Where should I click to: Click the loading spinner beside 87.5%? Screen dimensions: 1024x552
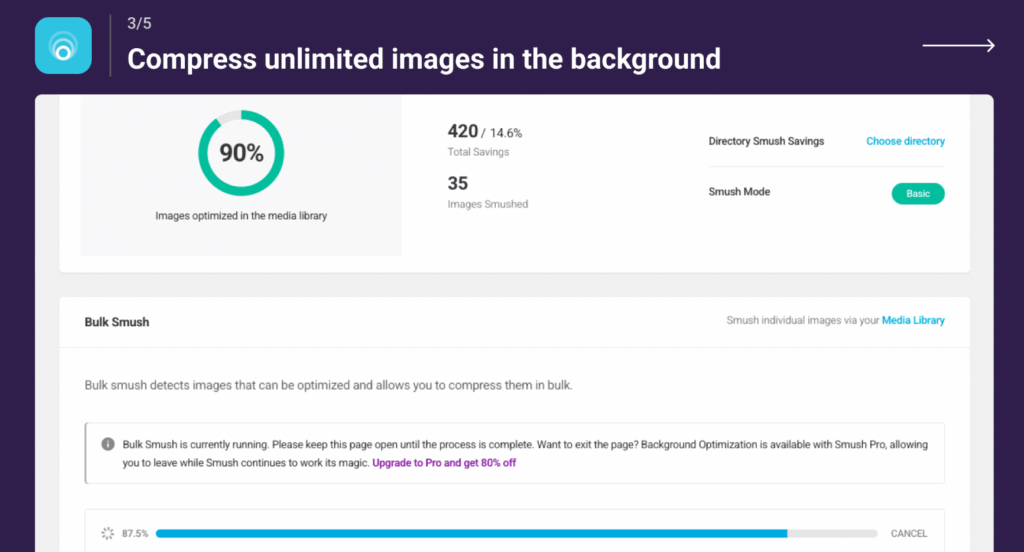click(x=108, y=534)
